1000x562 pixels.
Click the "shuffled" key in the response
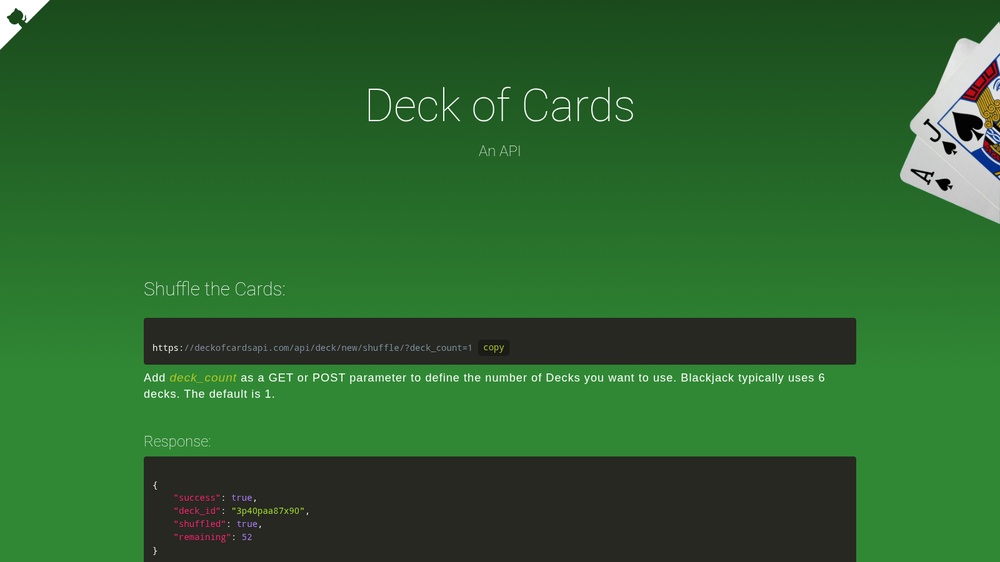(x=199, y=524)
